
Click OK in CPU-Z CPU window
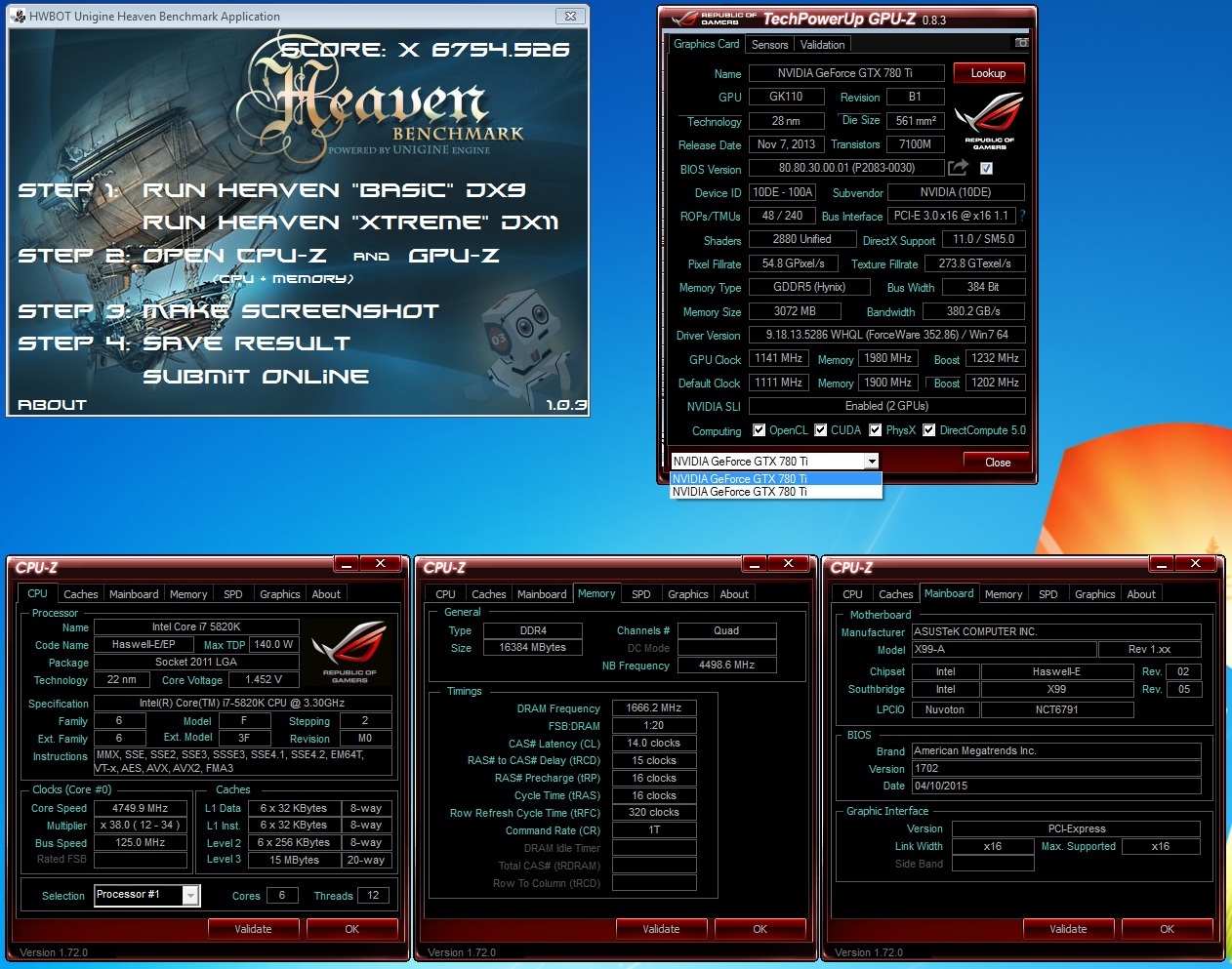tap(352, 929)
